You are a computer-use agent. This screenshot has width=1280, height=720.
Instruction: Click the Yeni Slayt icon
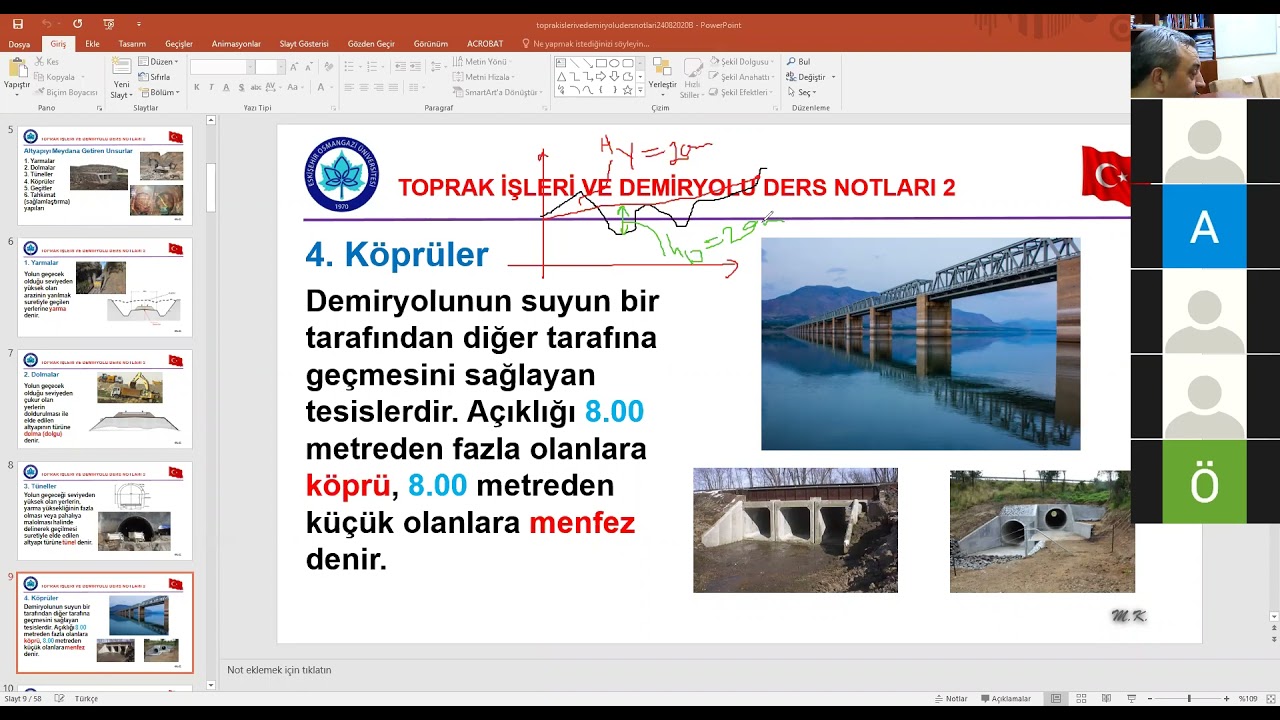click(x=121, y=67)
